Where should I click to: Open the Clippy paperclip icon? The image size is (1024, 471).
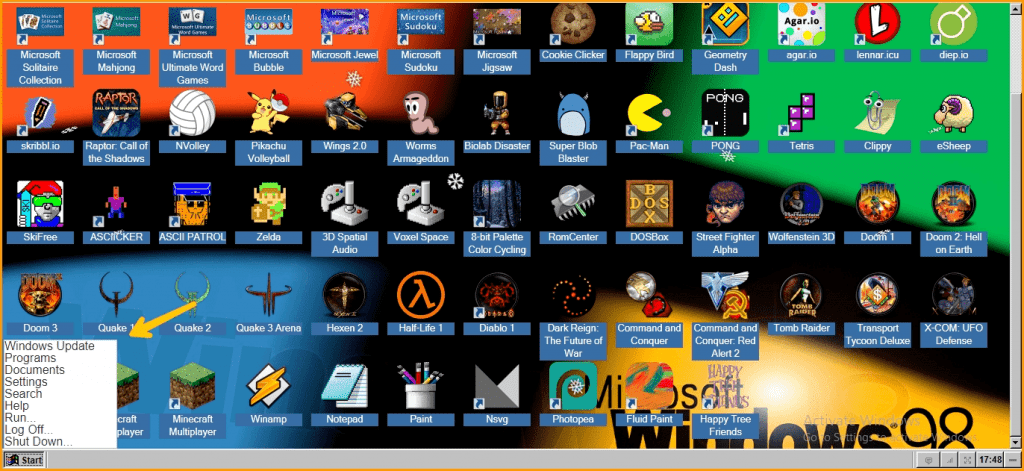coord(878,113)
